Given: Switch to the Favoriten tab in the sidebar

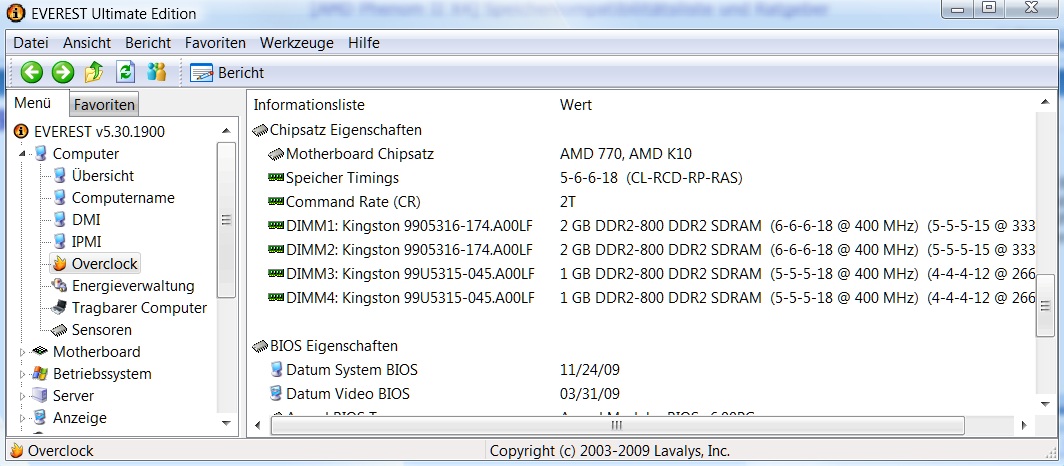Looking at the screenshot, I should pos(104,105).
